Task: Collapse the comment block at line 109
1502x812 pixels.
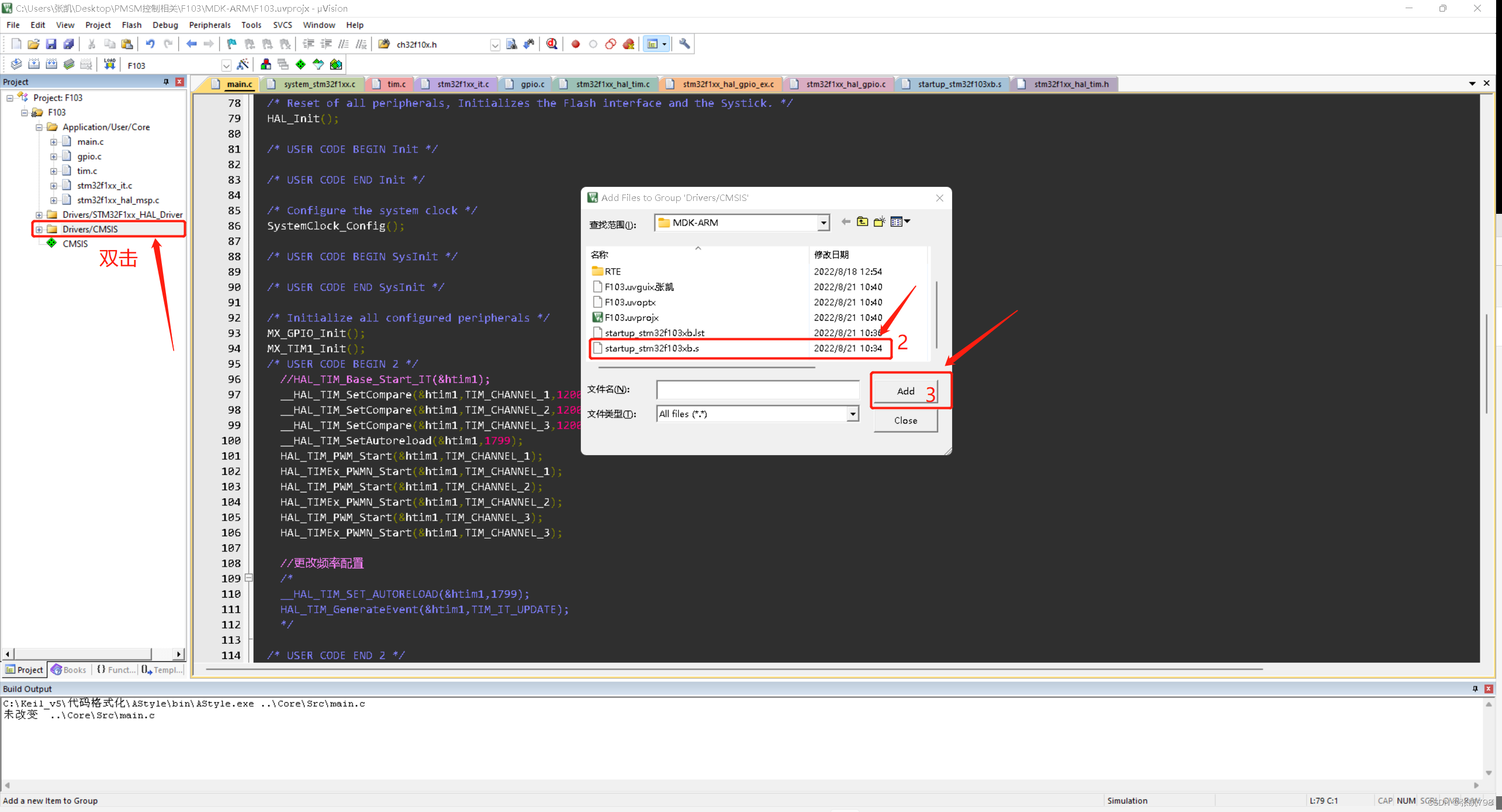Action: tap(249, 578)
